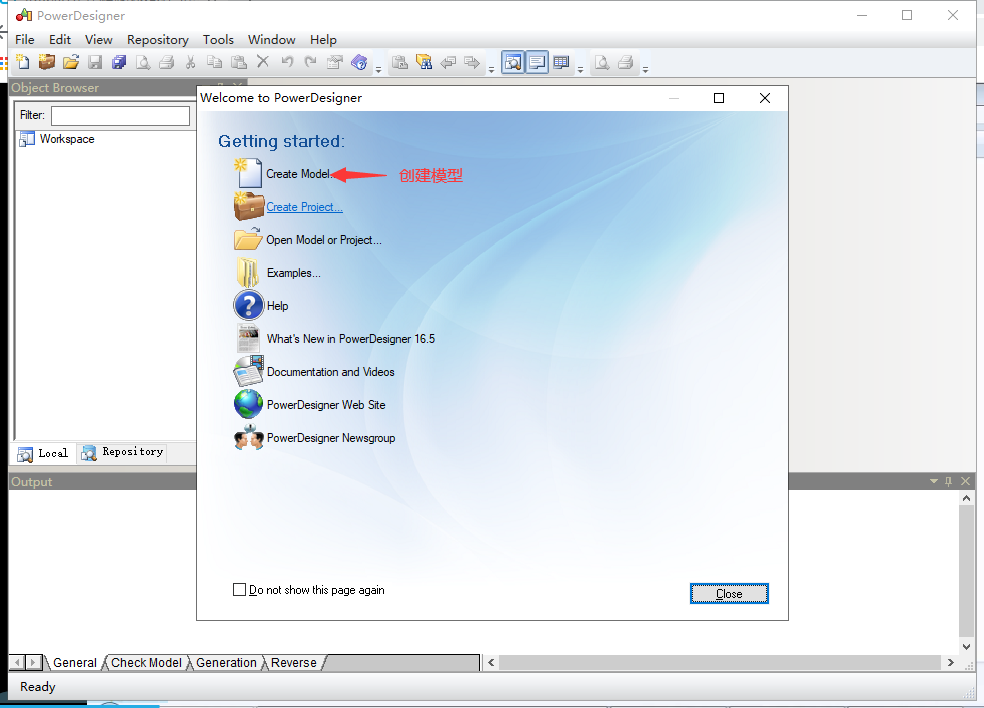The height and width of the screenshot is (708, 984).
Task: Click the Paste clipboard icon beside Delete
Action: (238, 62)
